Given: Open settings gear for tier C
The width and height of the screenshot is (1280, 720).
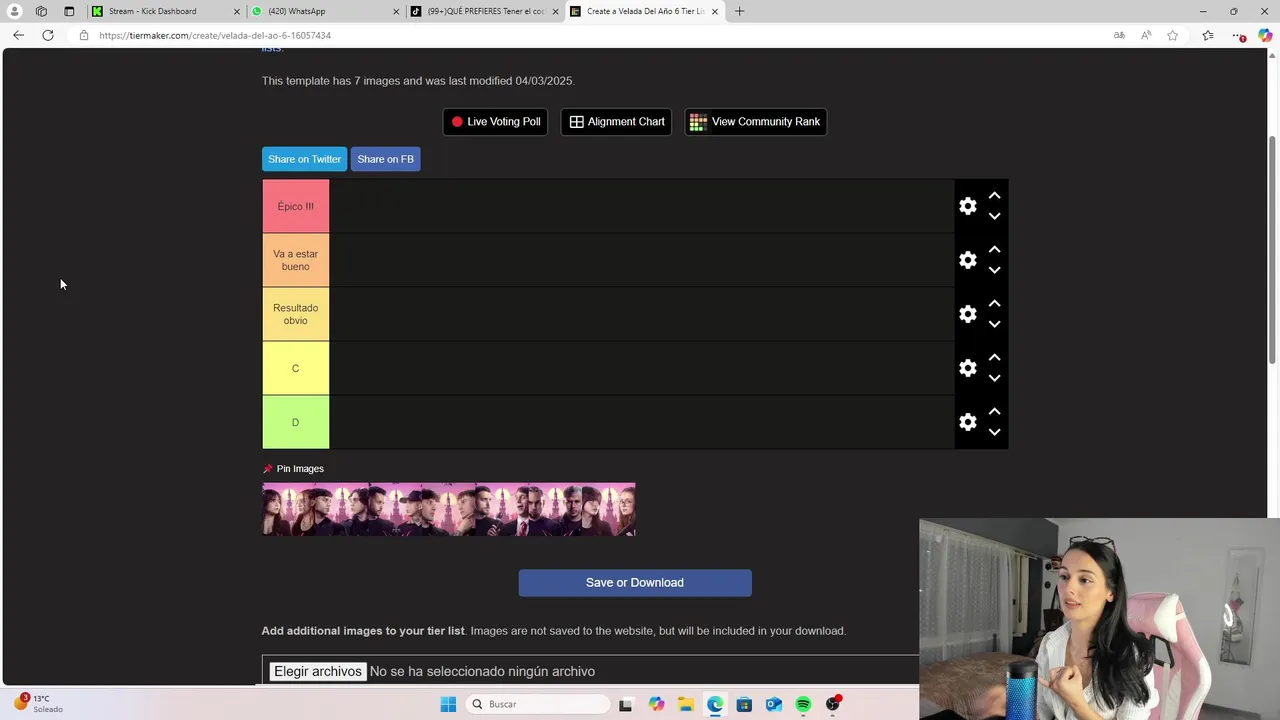Looking at the screenshot, I should pyautogui.click(x=967, y=368).
